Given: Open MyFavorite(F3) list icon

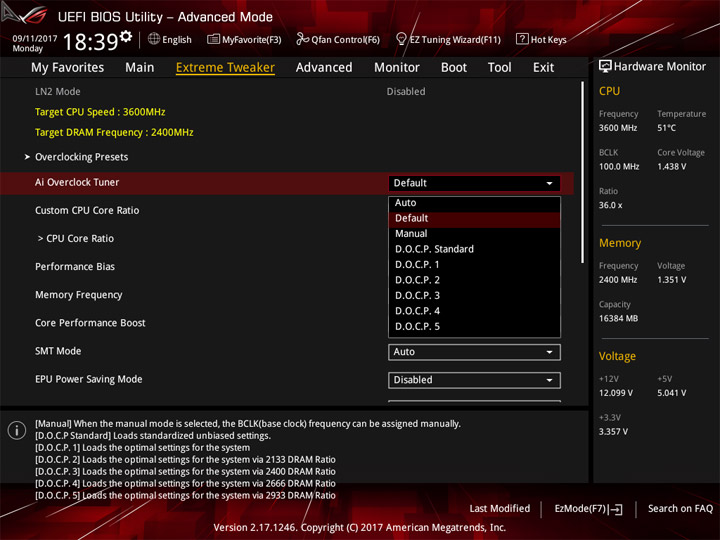Looking at the screenshot, I should (213, 39).
